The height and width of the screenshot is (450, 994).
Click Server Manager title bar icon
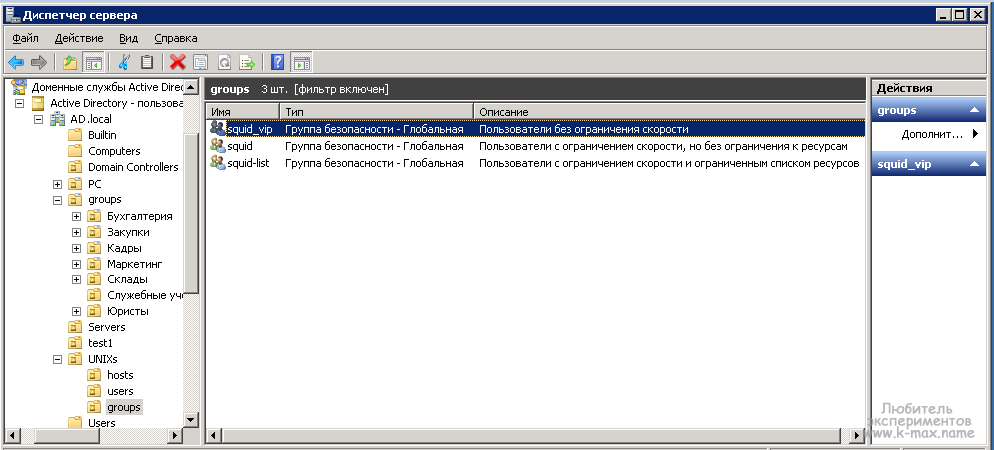[x=13, y=15]
